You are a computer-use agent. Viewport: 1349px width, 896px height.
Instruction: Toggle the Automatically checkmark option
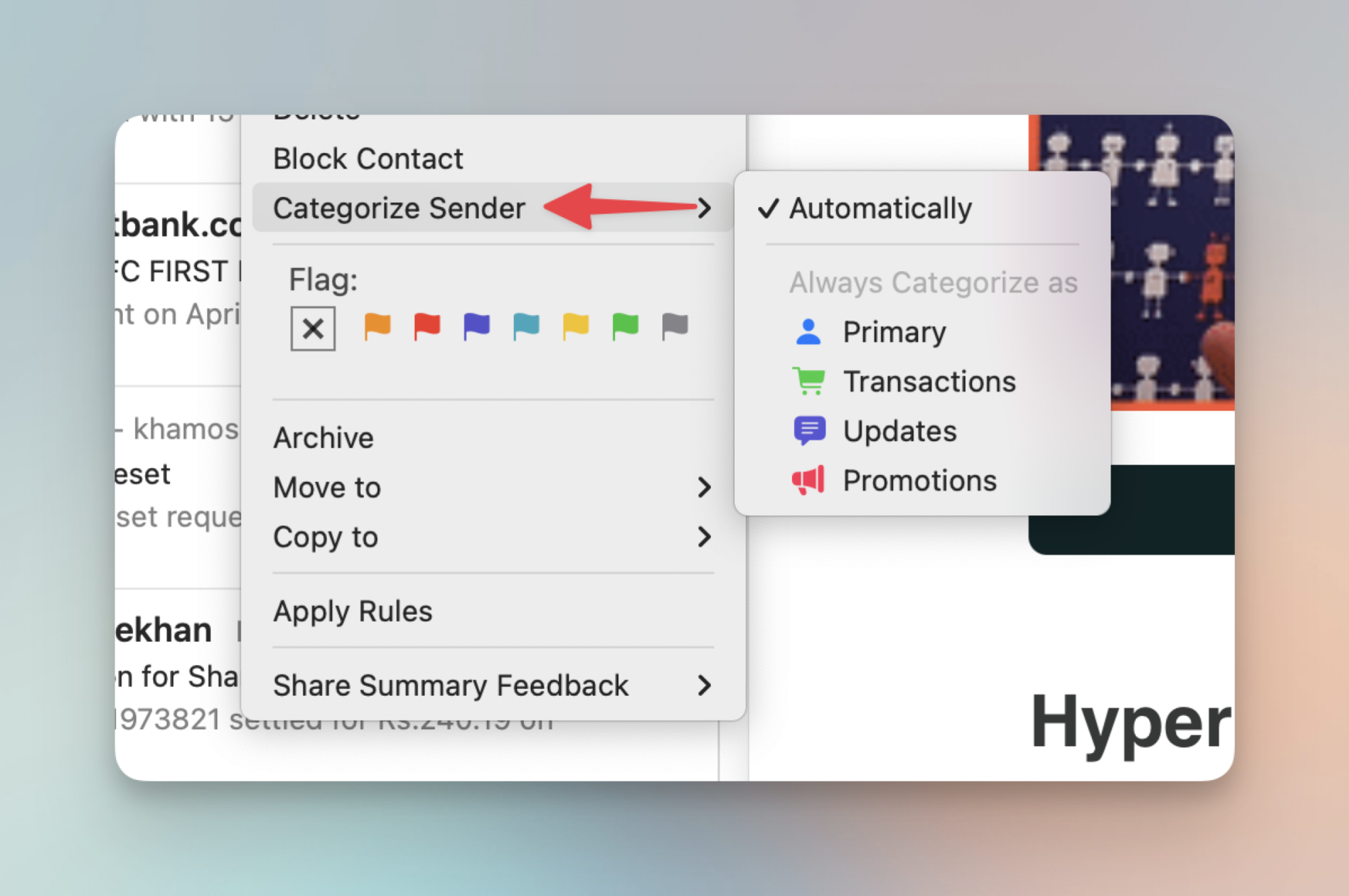[922, 208]
